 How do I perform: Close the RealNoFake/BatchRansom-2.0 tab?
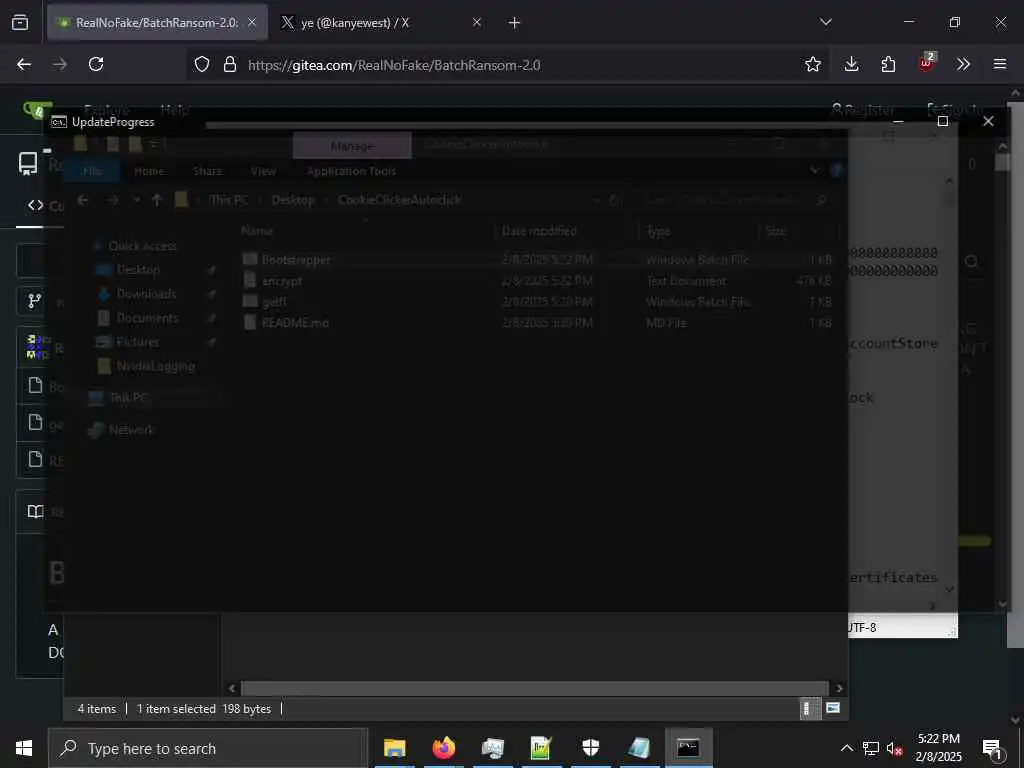coord(252,22)
